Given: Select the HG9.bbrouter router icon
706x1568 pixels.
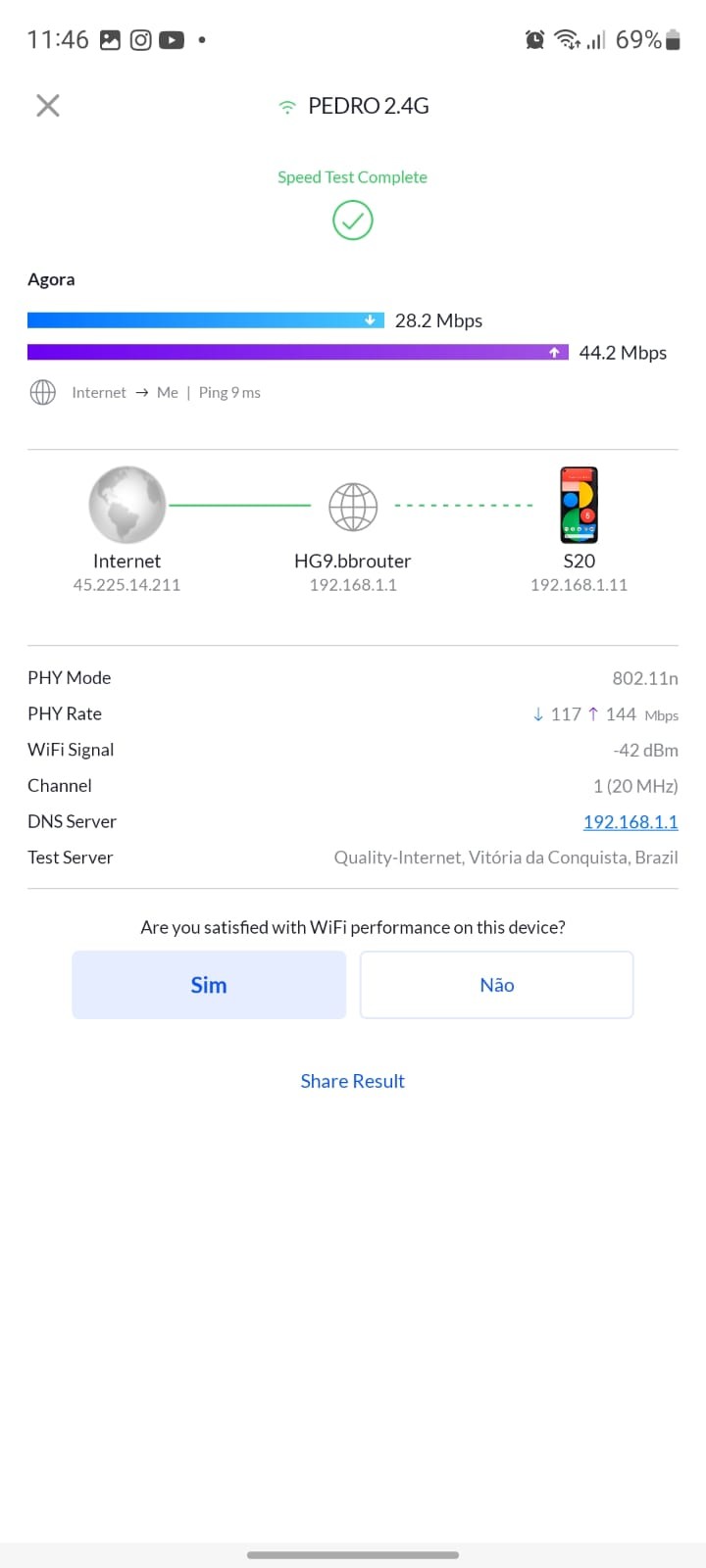Looking at the screenshot, I should [x=353, y=507].
